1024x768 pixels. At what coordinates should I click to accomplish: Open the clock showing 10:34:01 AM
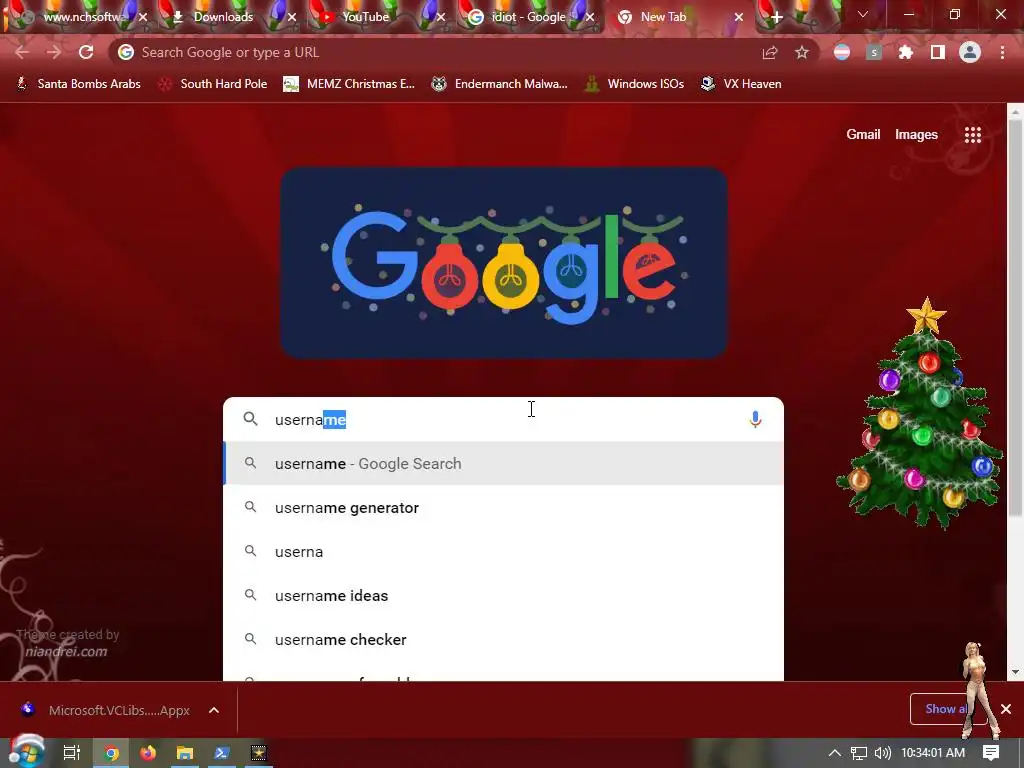933,753
